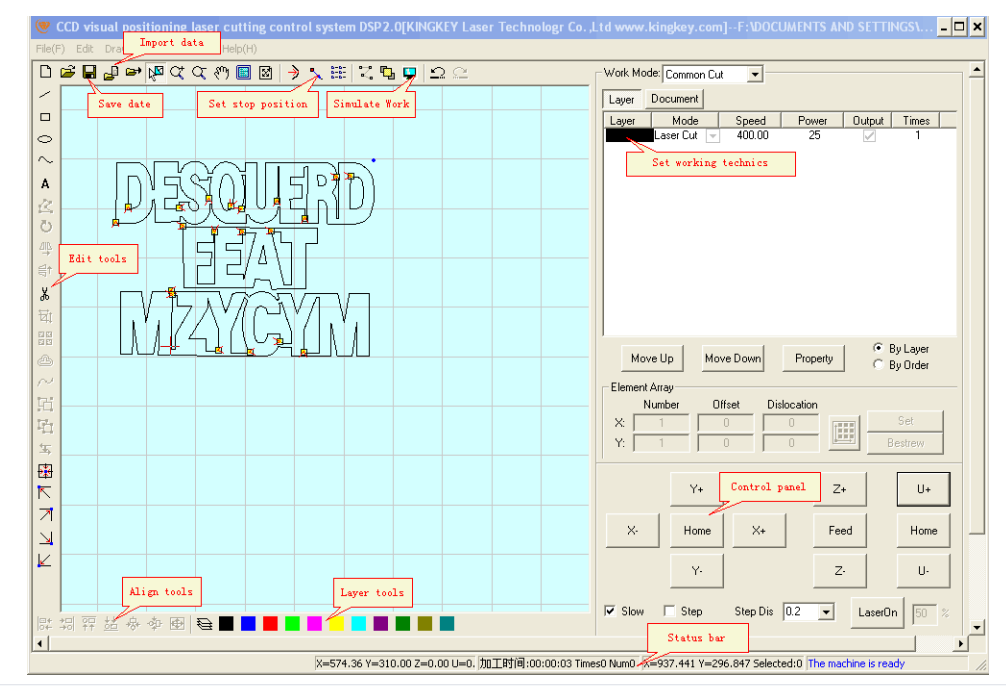The image size is (1006, 686).
Task: Choose the pan hand tool
Action: tap(221, 73)
